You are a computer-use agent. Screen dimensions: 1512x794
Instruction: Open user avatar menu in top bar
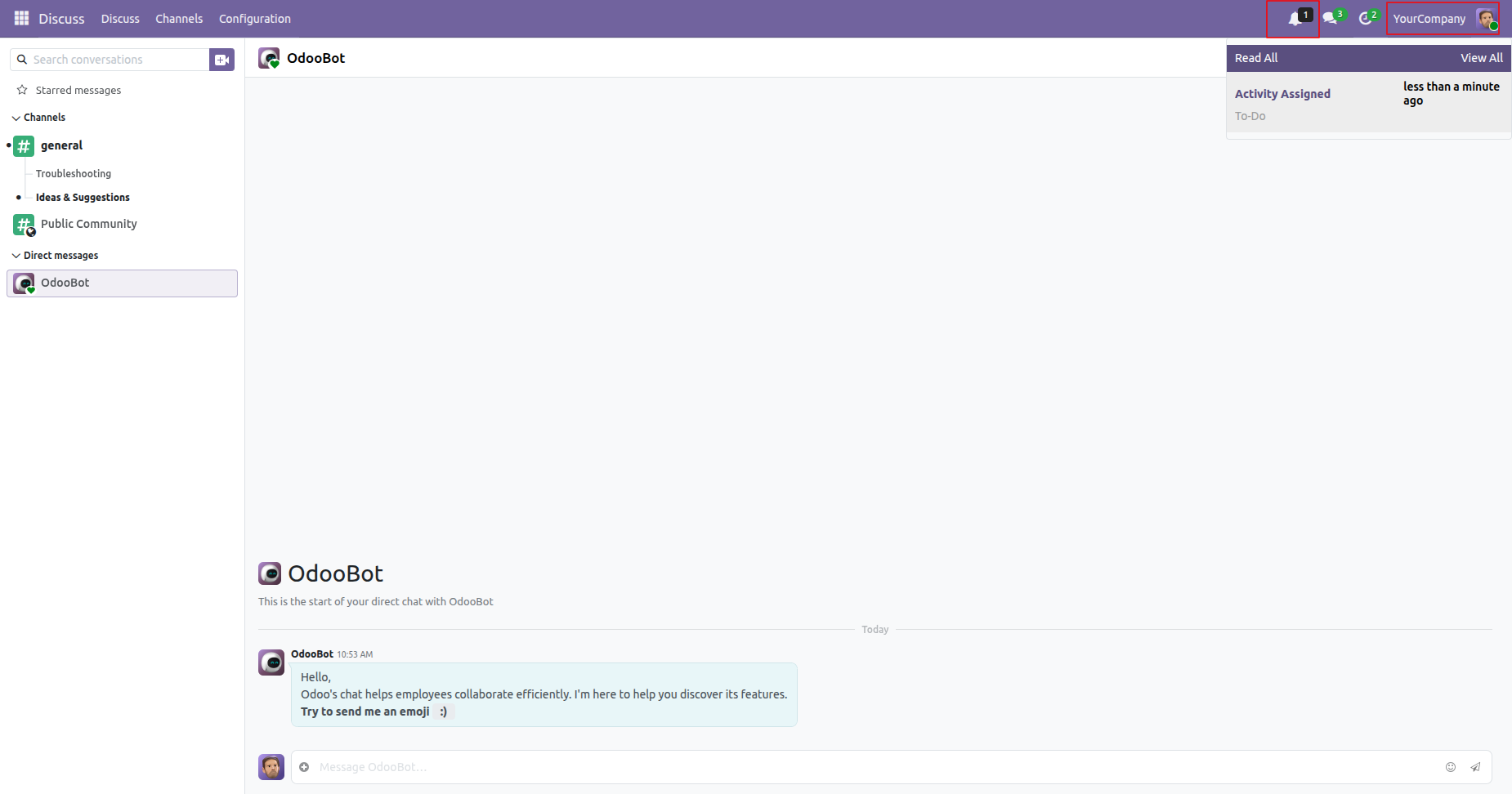(x=1486, y=19)
